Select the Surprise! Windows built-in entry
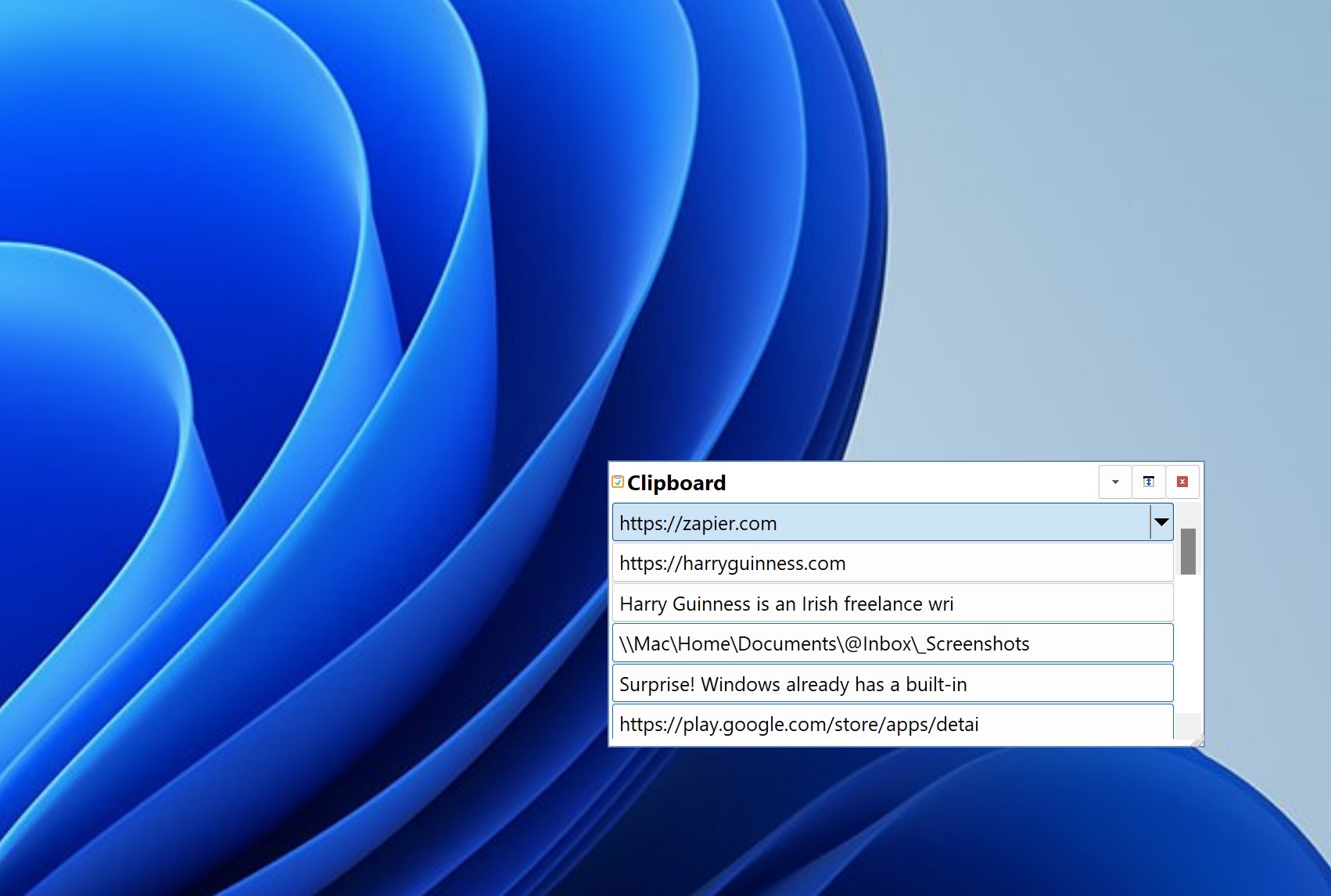Screen dimensions: 1331x896 (892, 684)
